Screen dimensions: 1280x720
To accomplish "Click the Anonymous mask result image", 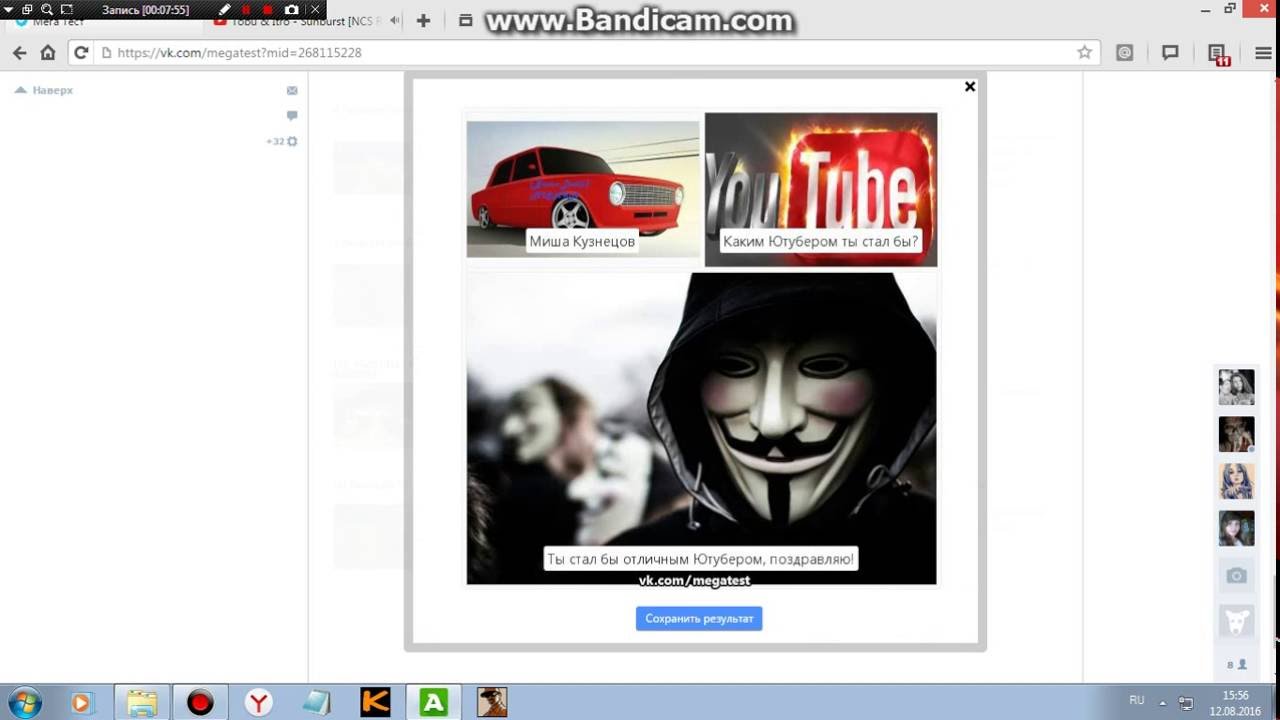I will click(x=702, y=428).
